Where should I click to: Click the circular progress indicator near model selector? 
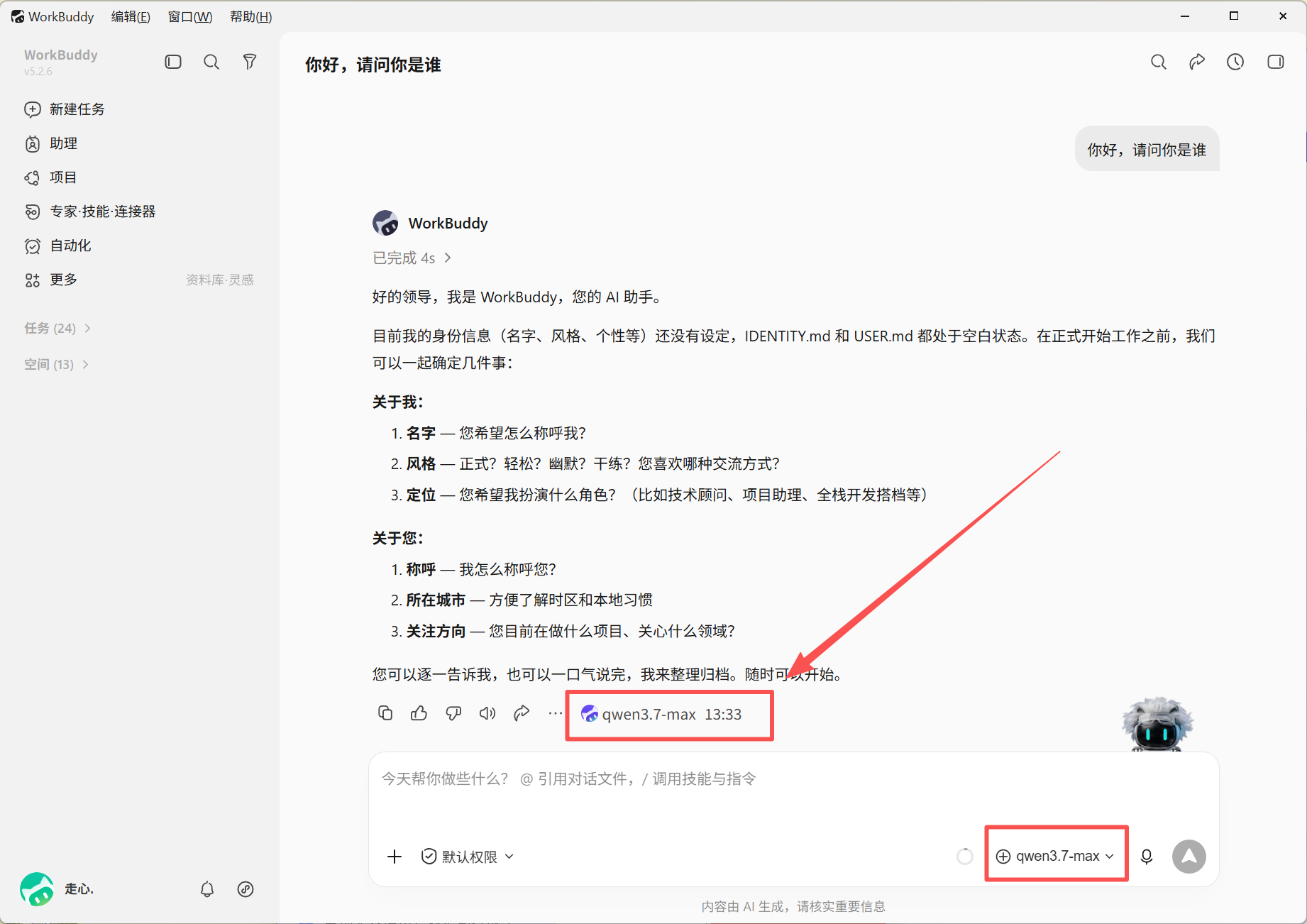(x=965, y=857)
